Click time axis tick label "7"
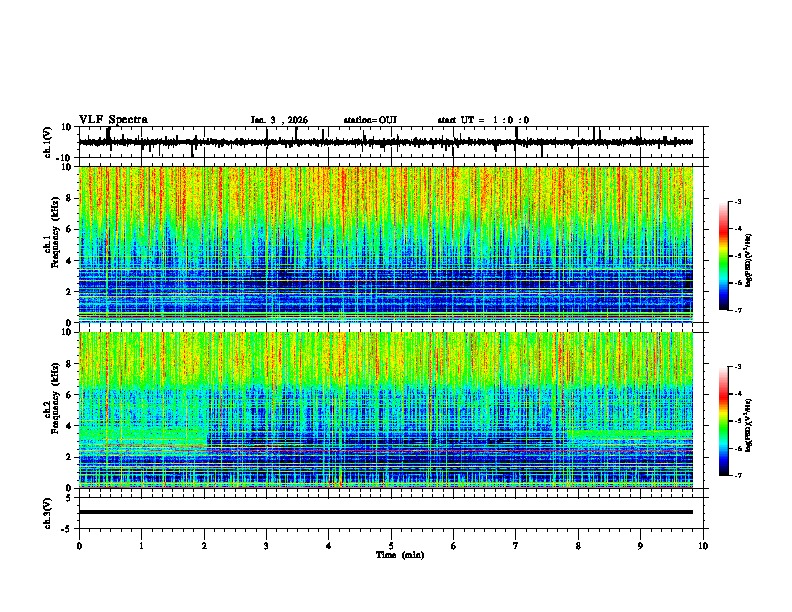Viewport: 792px width, 612px height. 516,546
